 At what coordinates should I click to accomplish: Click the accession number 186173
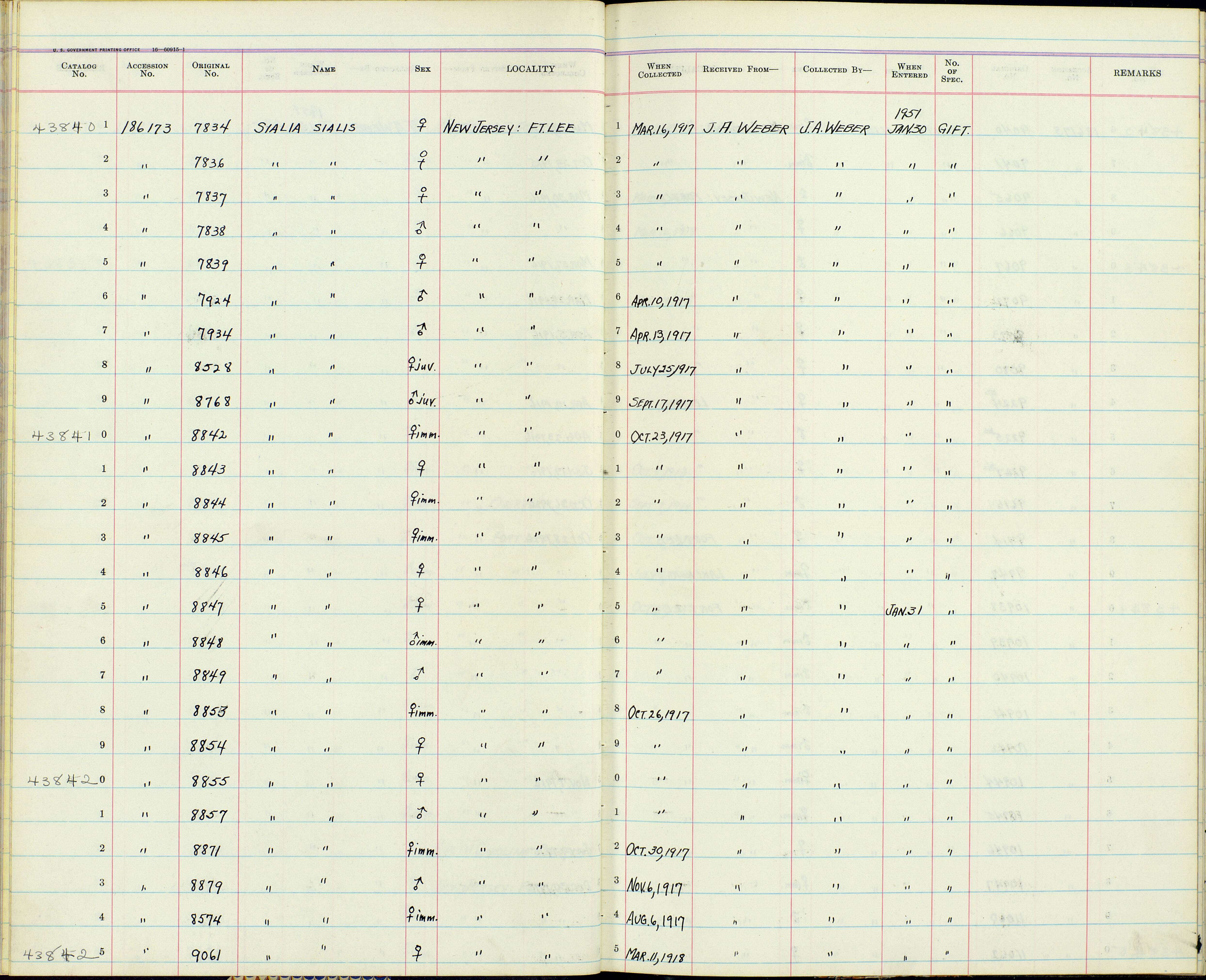147,129
